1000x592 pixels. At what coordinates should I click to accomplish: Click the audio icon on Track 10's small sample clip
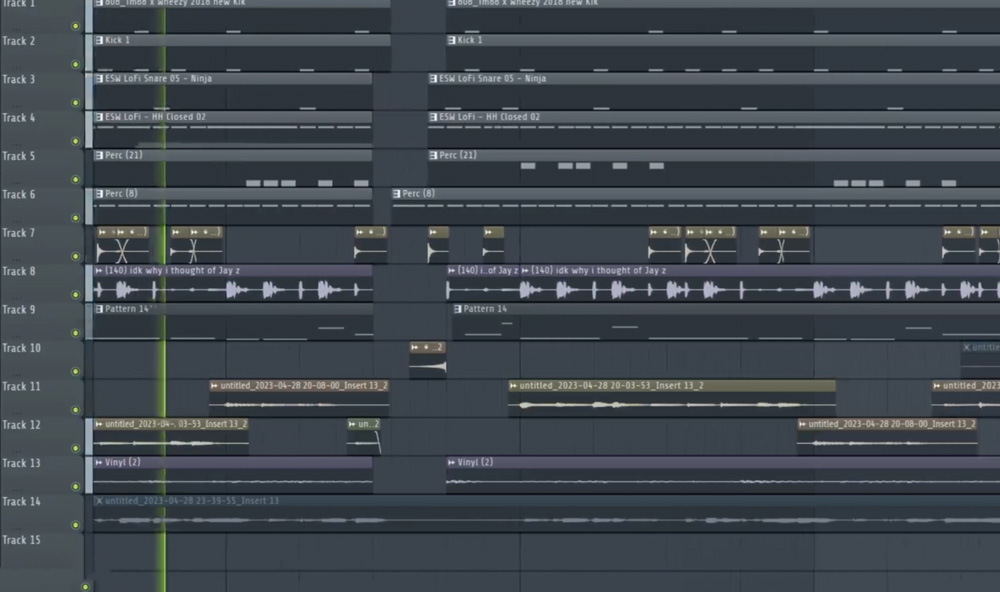[x=415, y=347]
